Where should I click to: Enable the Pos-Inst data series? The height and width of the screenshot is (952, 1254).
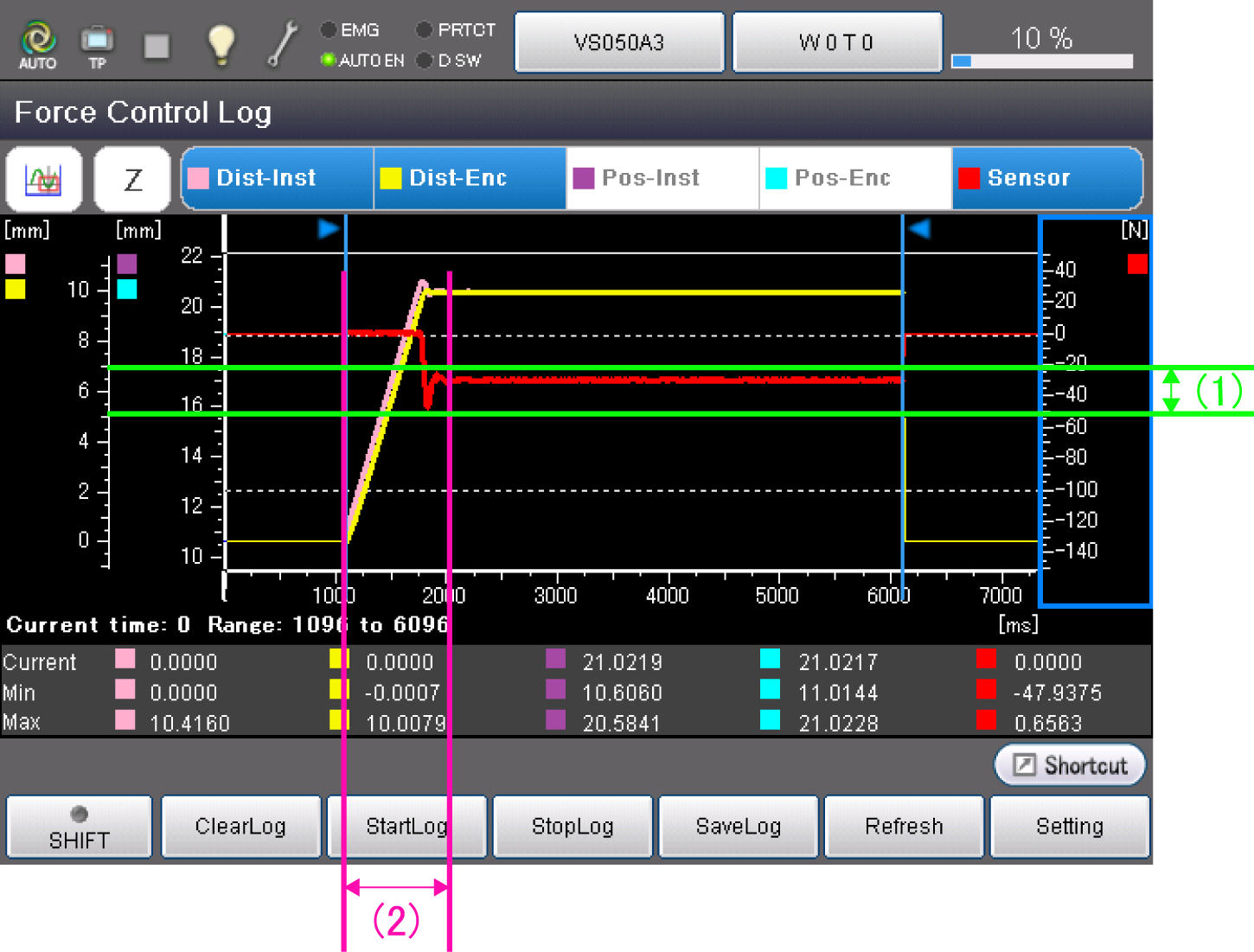click(662, 178)
